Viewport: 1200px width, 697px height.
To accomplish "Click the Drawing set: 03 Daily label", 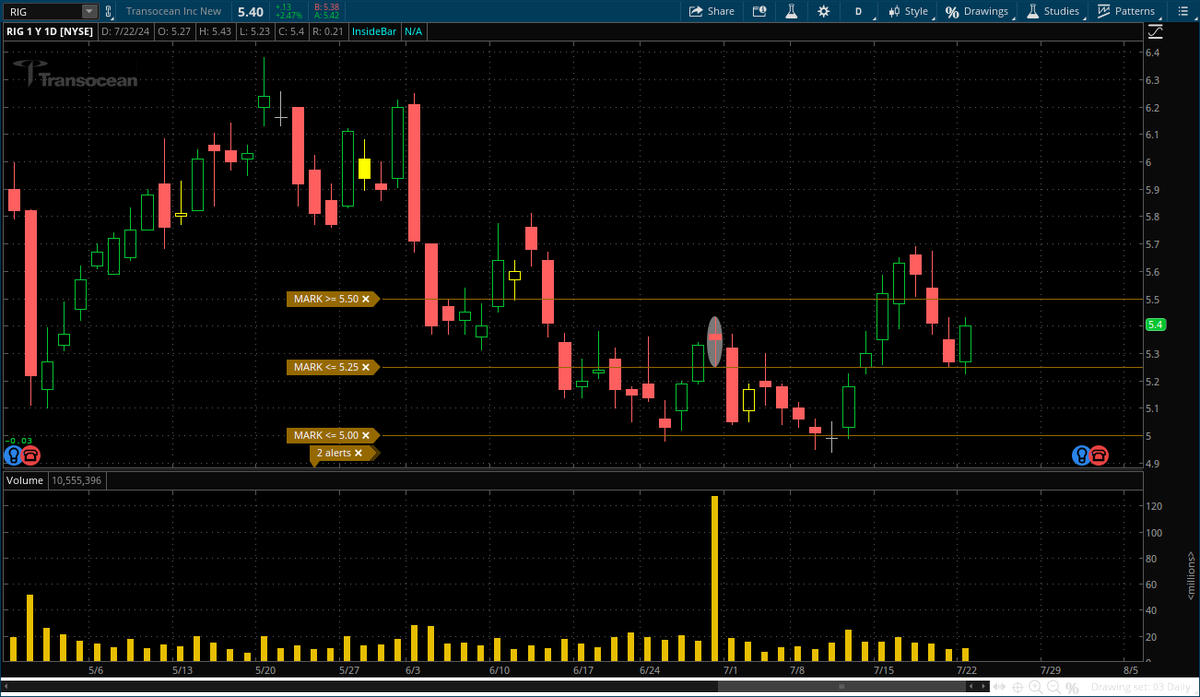I will pyautogui.click(x=1140, y=687).
